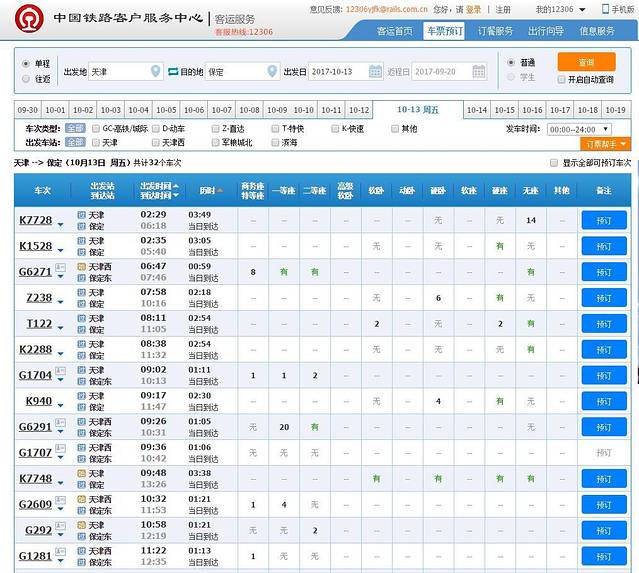This screenshot has height=573, width=639.
Task: Open the departure date calendar icon
Action: coord(375,72)
